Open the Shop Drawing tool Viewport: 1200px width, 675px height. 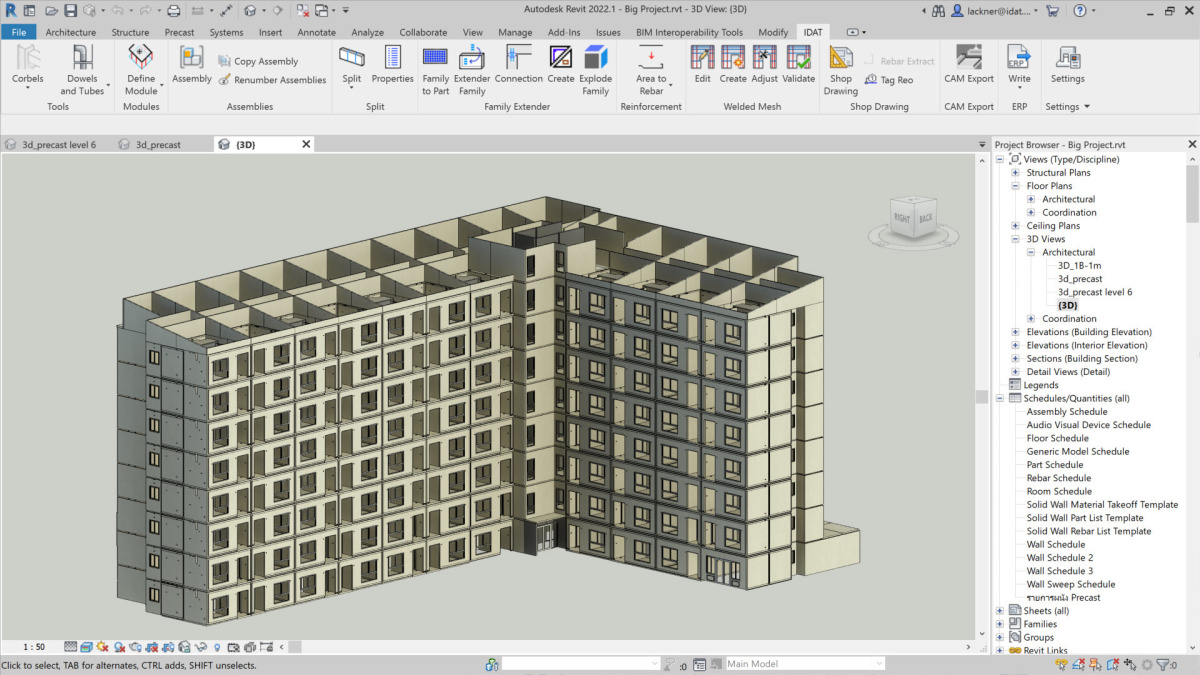coord(840,58)
